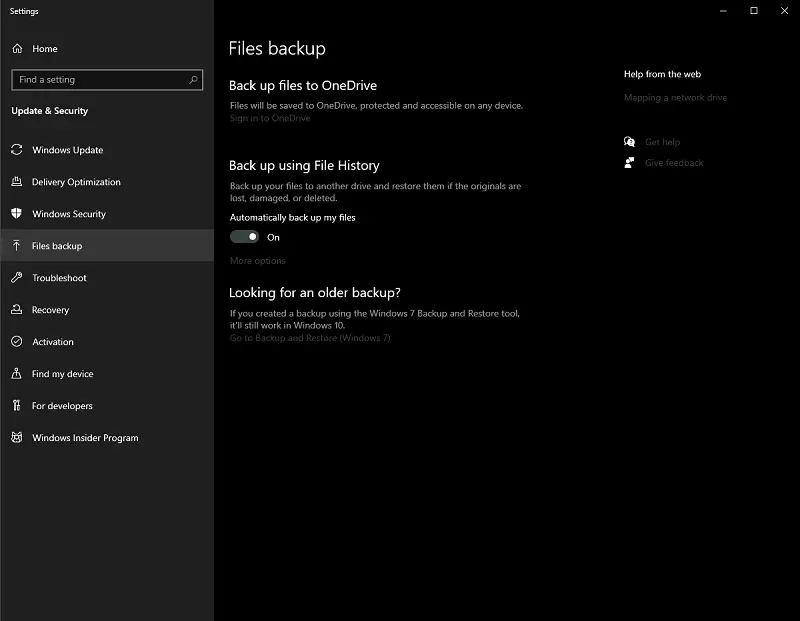
Task: Click the Activation checkmark icon
Action: (17, 341)
